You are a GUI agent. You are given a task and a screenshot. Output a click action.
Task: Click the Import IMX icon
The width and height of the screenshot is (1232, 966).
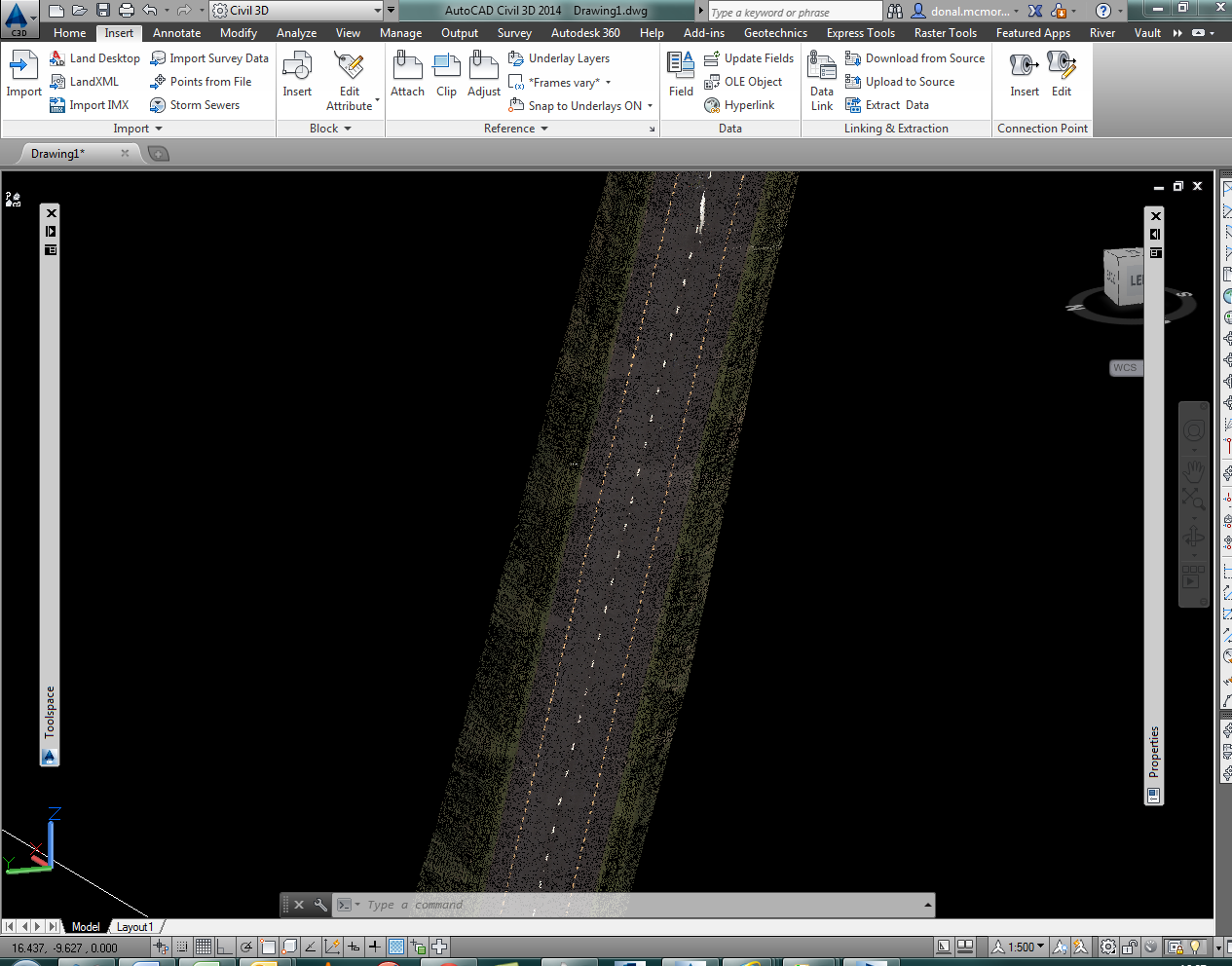pos(57,105)
